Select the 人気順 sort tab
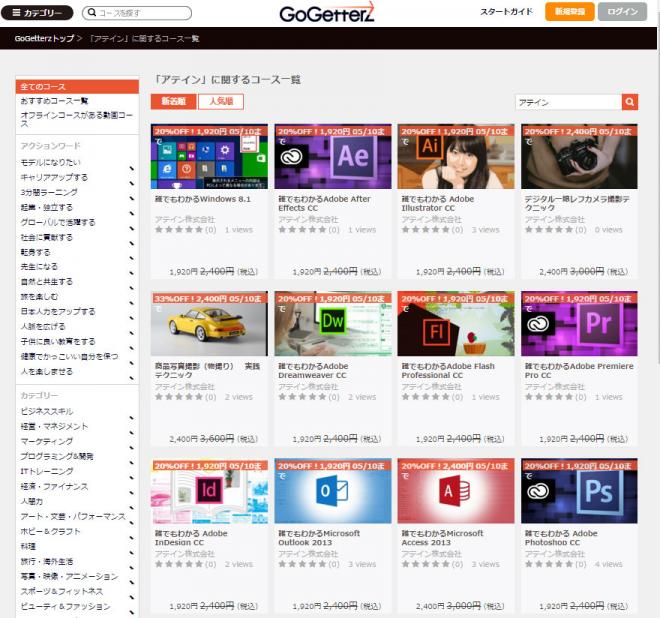 point(221,101)
